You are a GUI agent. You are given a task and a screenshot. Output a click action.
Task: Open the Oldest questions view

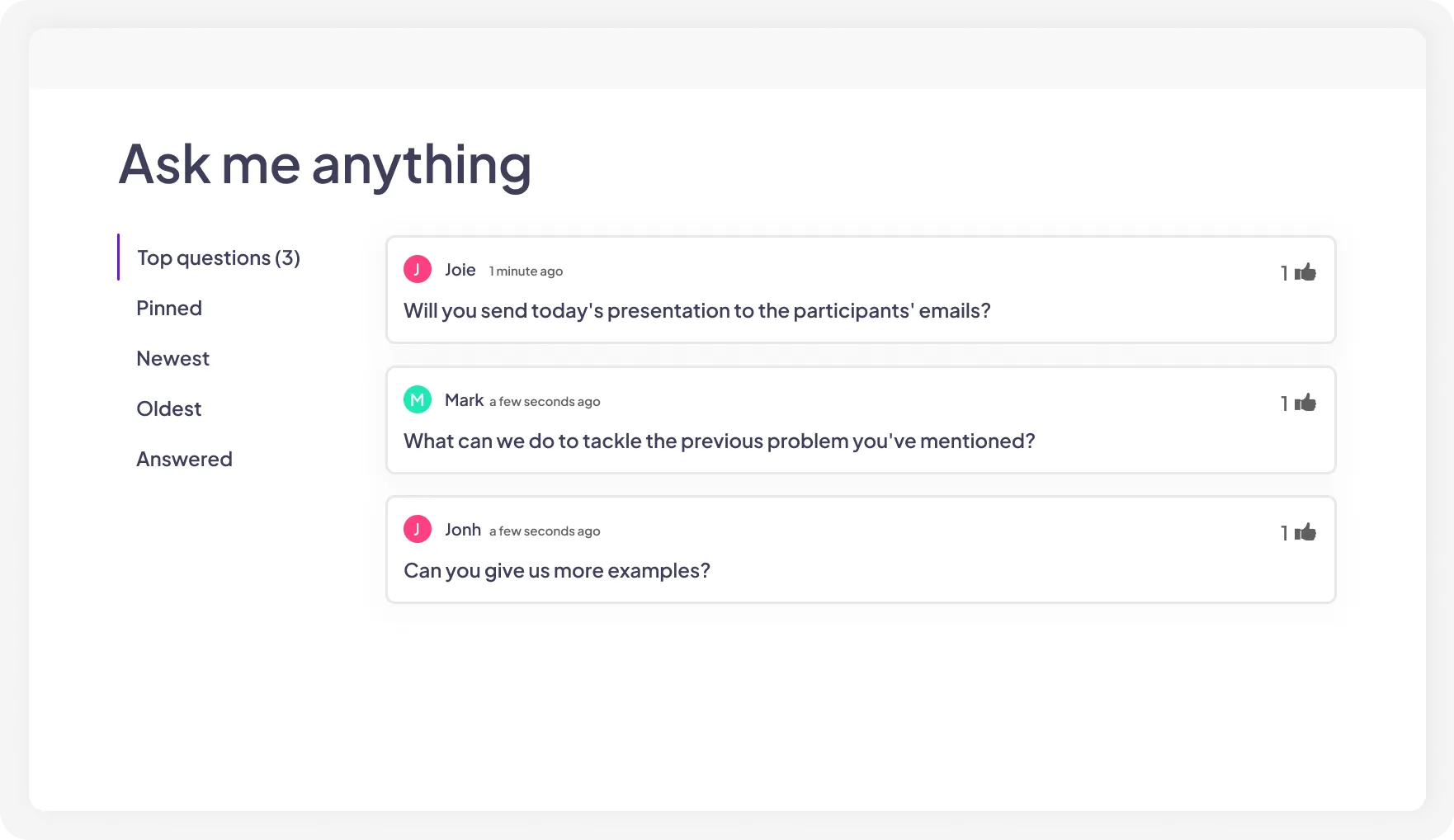[x=168, y=408]
